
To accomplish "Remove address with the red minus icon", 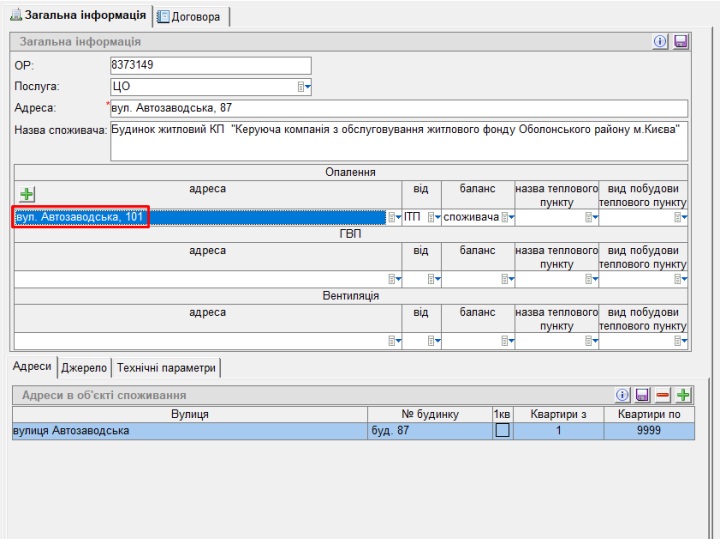I will pyautogui.click(x=663, y=396).
